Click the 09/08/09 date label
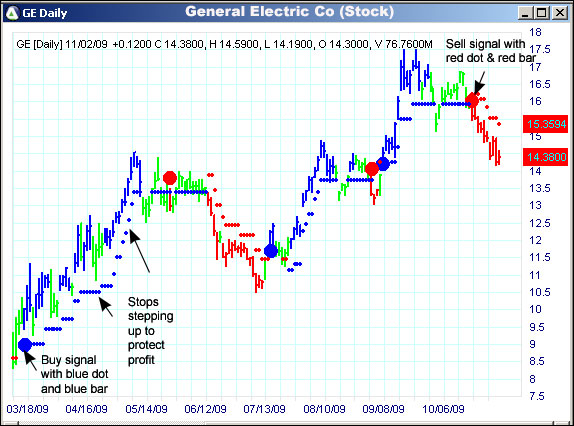The height and width of the screenshot is (426, 574). click(x=383, y=409)
